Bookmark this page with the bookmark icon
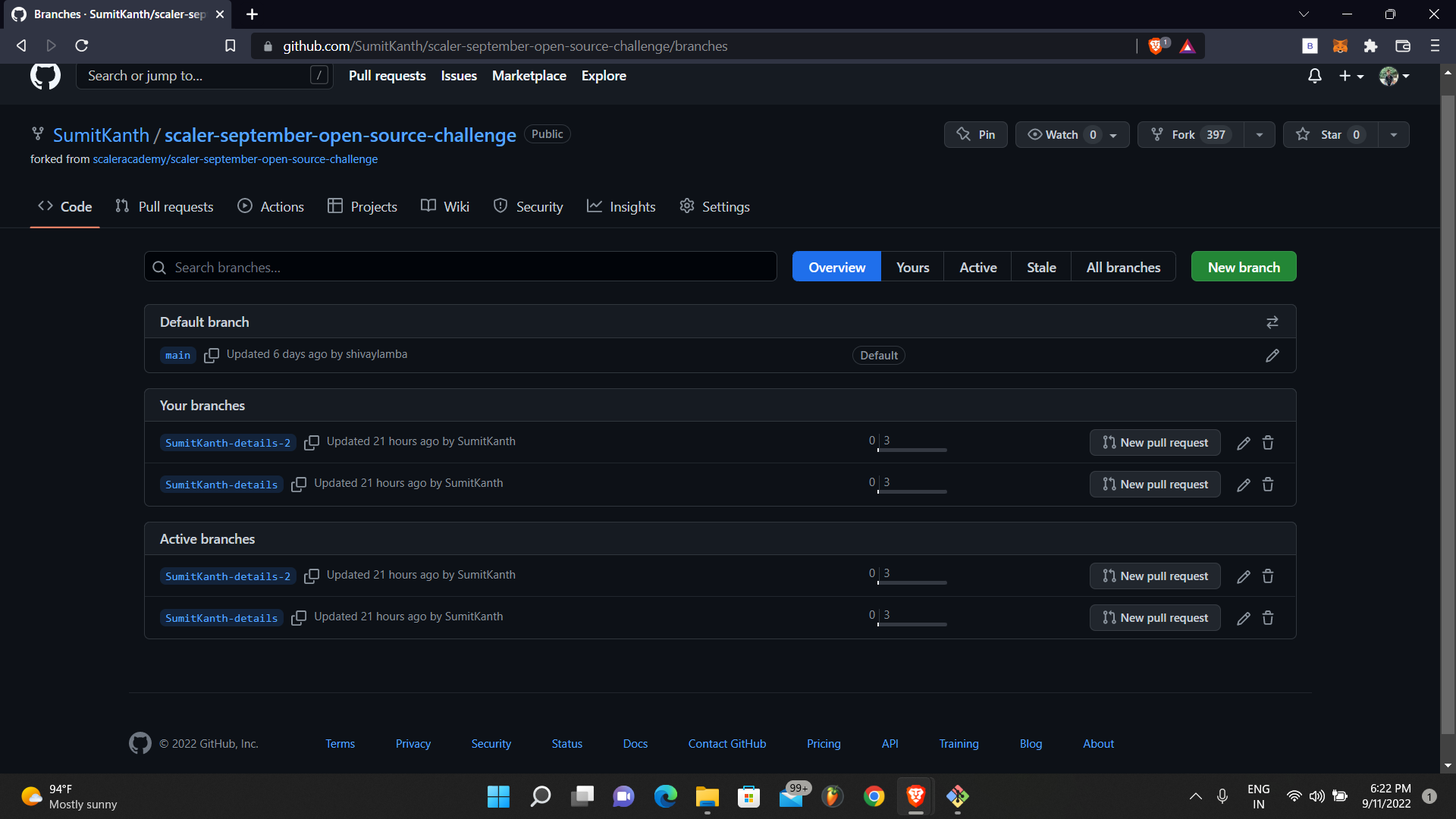The width and height of the screenshot is (1456, 819). [x=231, y=46]
